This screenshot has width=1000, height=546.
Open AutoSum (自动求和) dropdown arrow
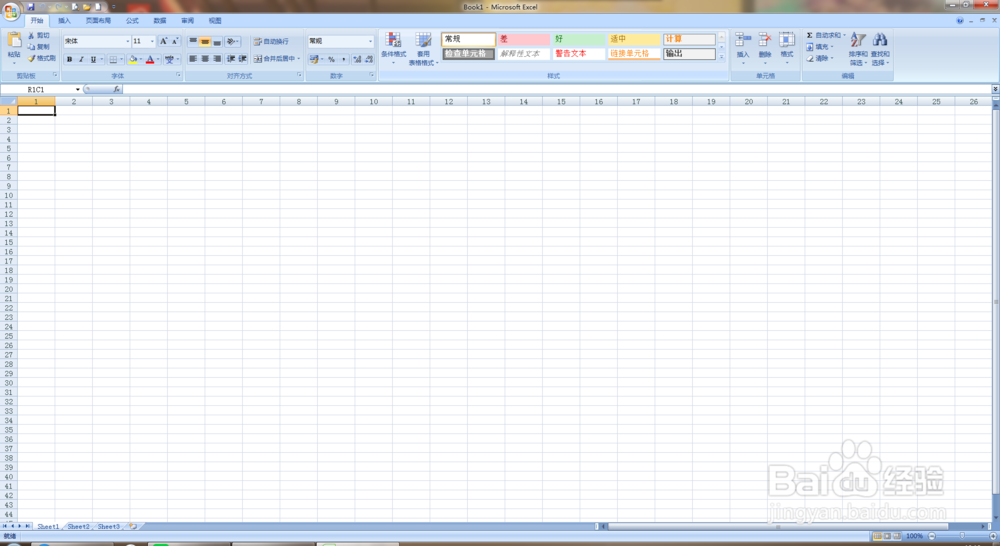pos(844,36)
